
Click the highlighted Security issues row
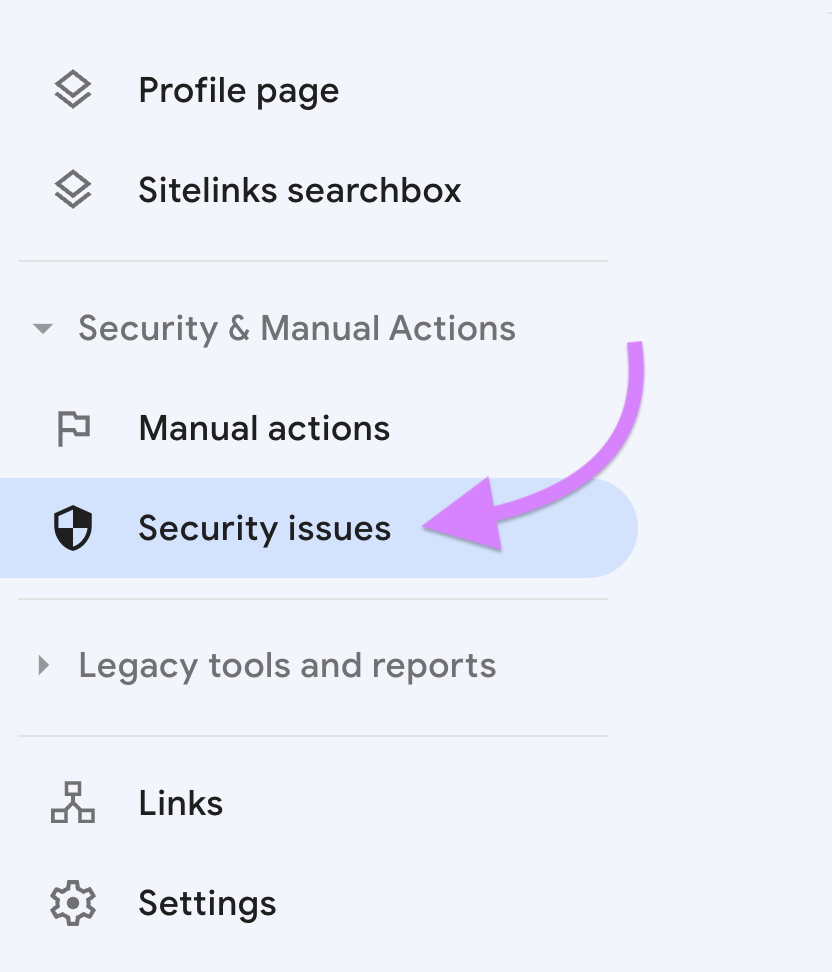264,528
